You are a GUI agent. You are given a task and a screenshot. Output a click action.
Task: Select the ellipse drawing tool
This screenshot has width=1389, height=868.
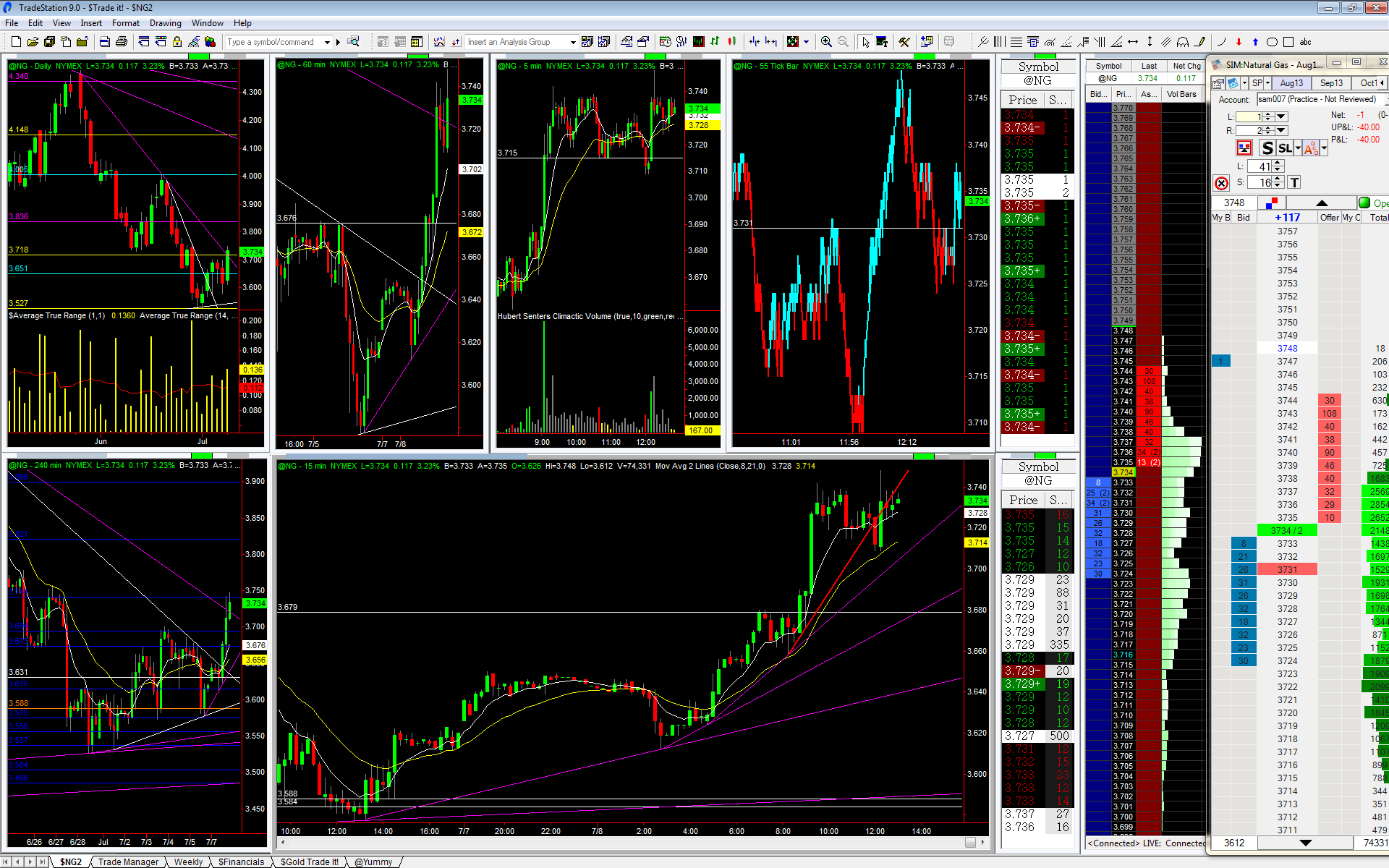[1272, 42]
